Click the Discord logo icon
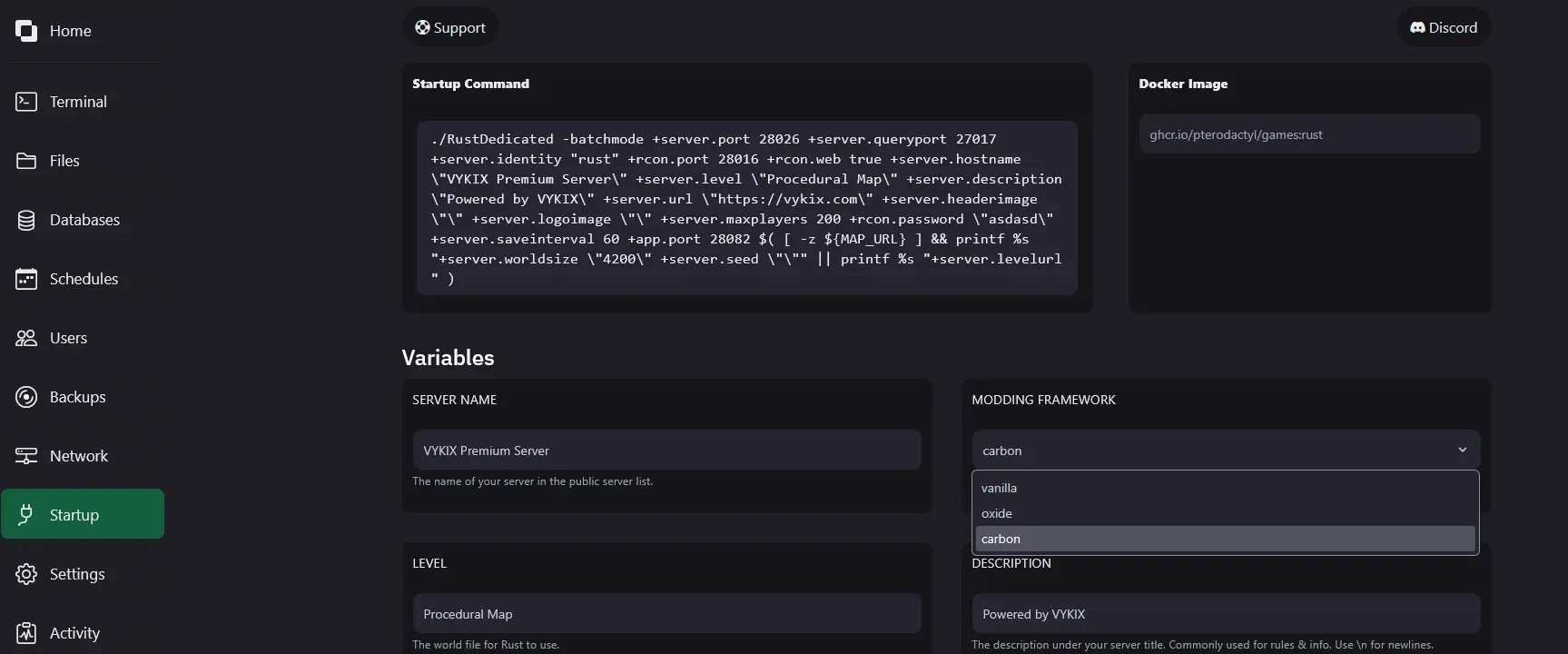 1417,27
